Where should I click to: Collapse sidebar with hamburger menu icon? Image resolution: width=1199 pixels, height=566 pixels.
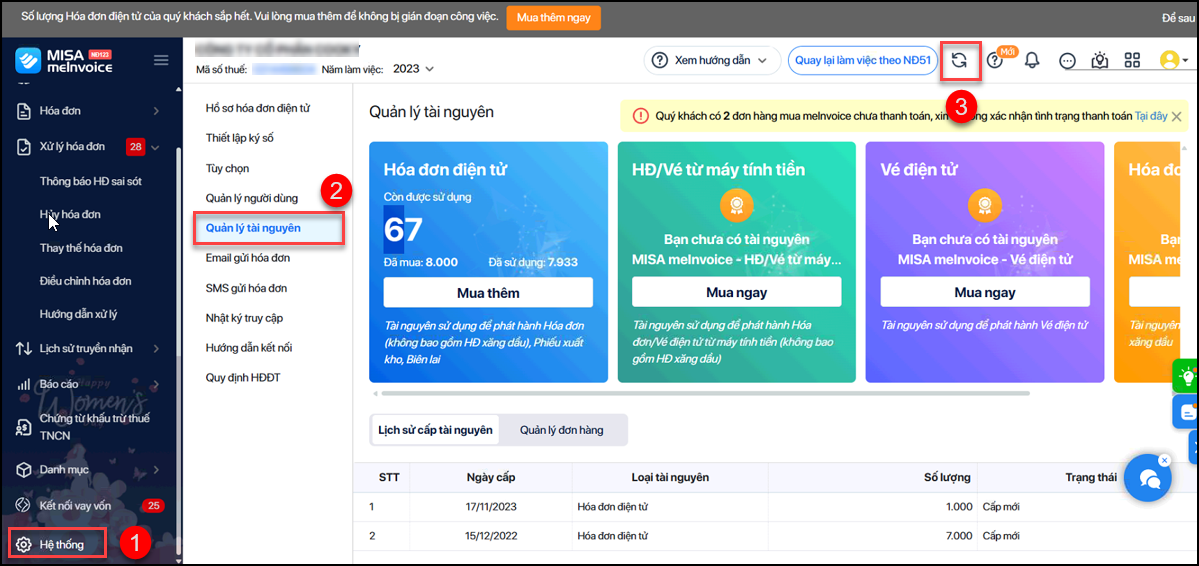[161, 61]
